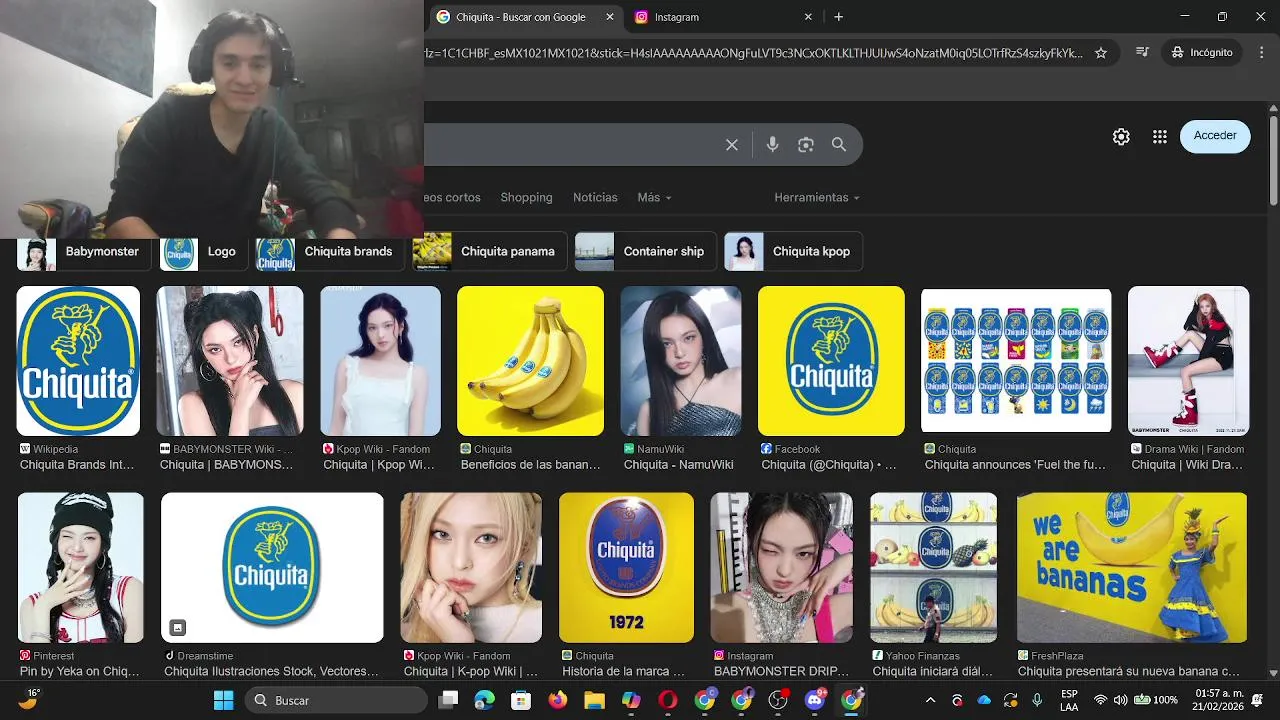
Task: Open 'Historia de la marca' link
Action: pos(624,671)
